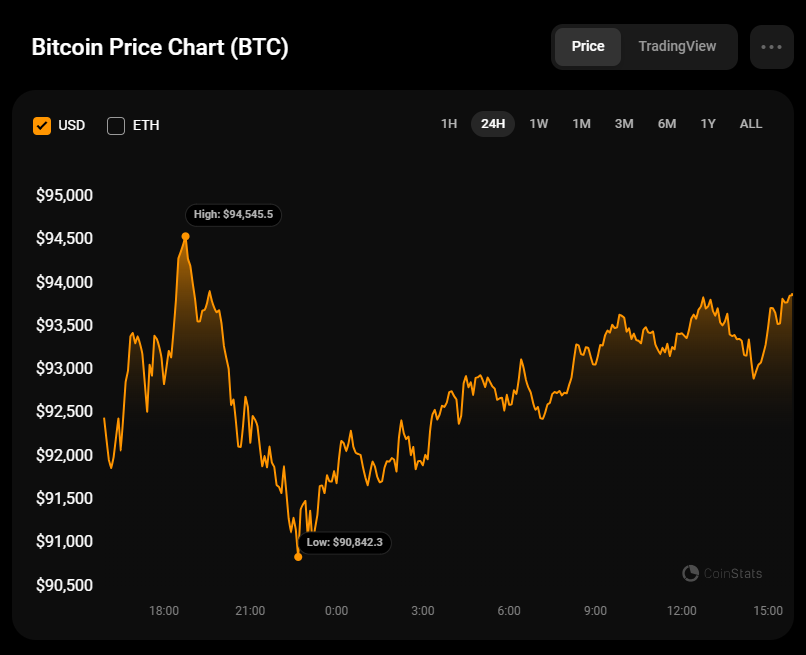Click the Low: $90,842.3 label
Image resolution: width=806 pixels, height=655 pixels.
[x=344, y=542]
